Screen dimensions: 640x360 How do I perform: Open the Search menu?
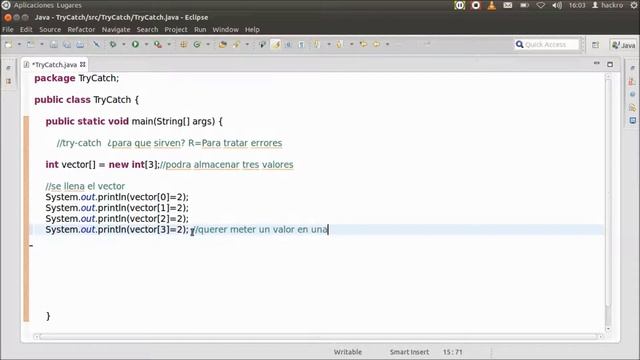pos(147,29)
